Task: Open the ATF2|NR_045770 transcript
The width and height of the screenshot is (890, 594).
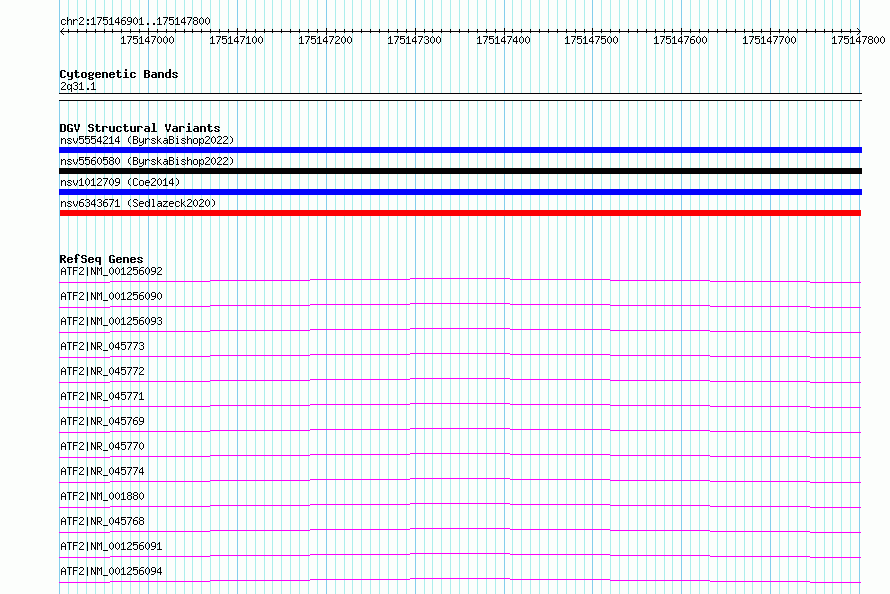Action: [x=102, y=446]
